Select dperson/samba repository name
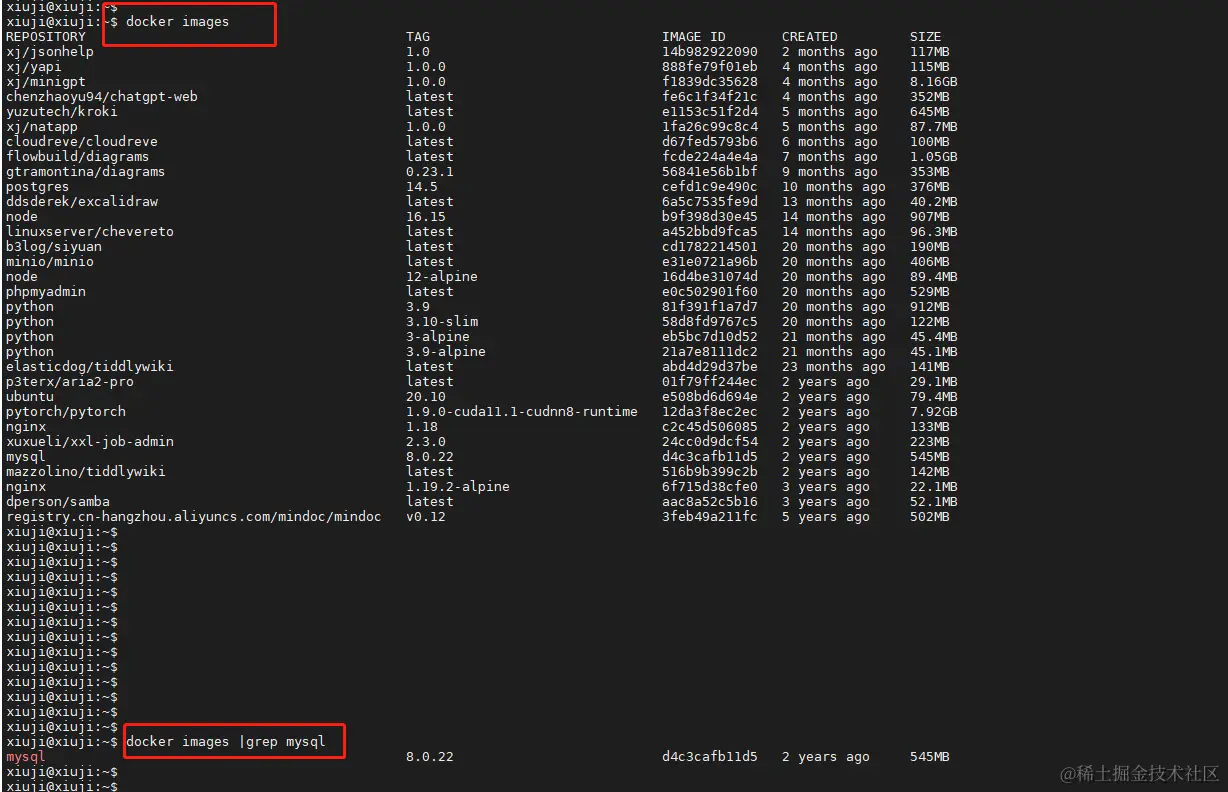Screen dimensions: 1228x792 (58, 501)
